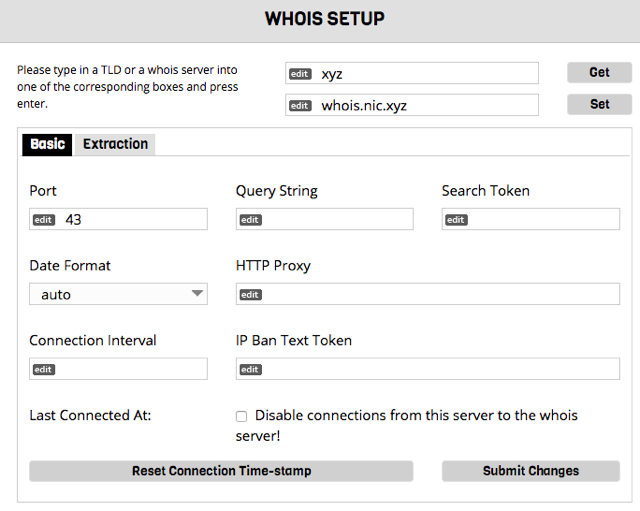This screenshot has height=511, width=640.
Task: Click the IP Ban Text Token edit badge
Action: (x=250, y=369)
